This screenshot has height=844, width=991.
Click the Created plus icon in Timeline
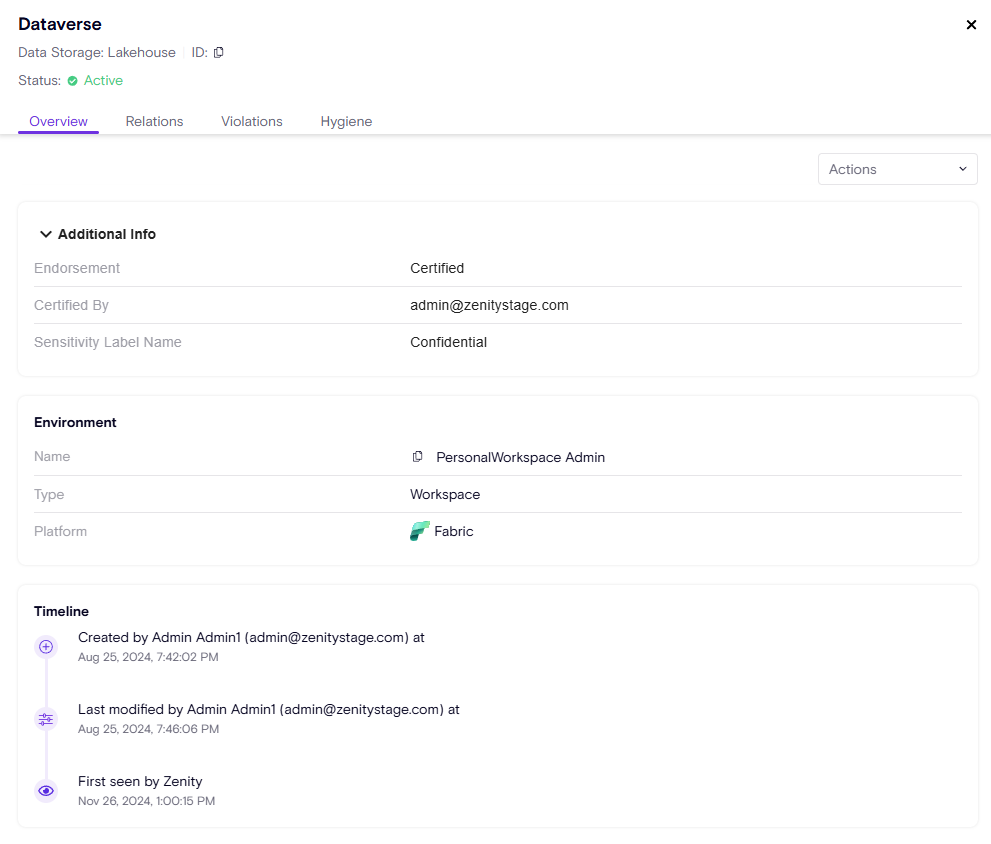[x=46, y=647]
